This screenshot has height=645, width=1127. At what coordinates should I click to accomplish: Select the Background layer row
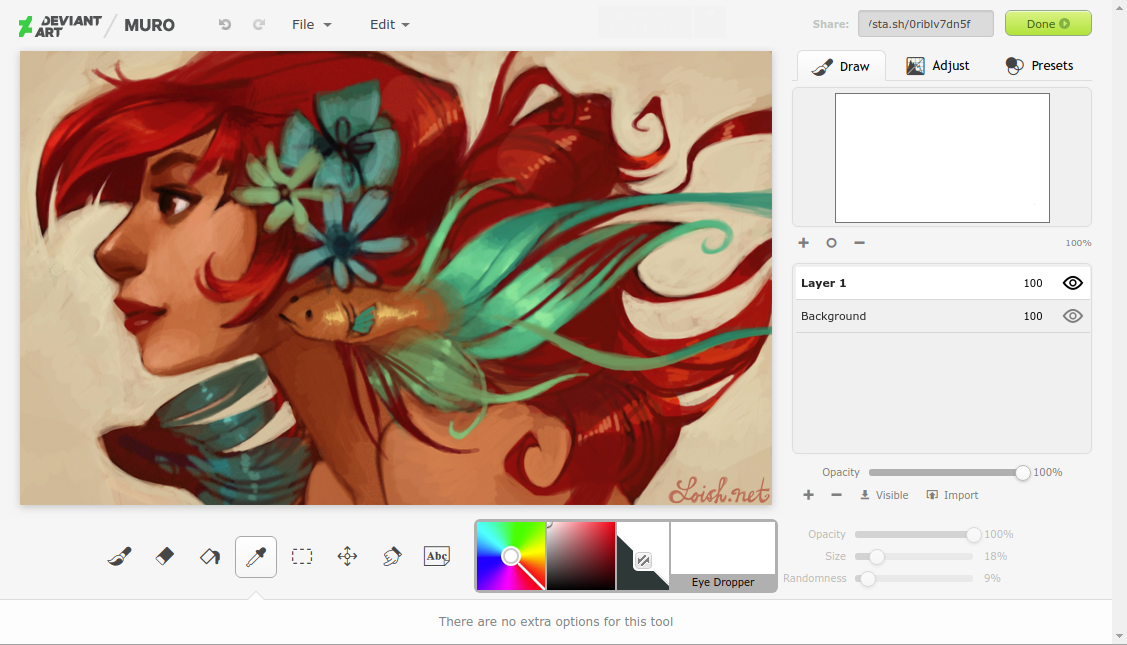pos(942,316)
